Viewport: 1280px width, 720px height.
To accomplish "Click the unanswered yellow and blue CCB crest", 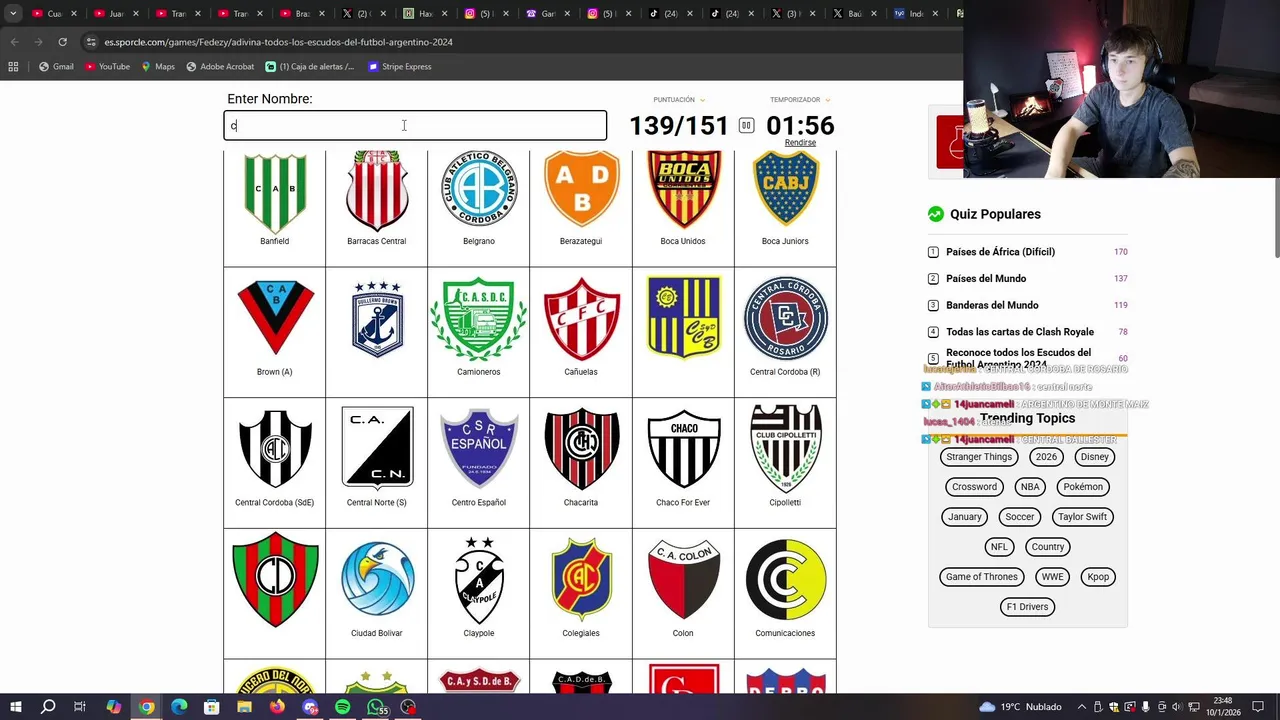I will coord(683,318).
